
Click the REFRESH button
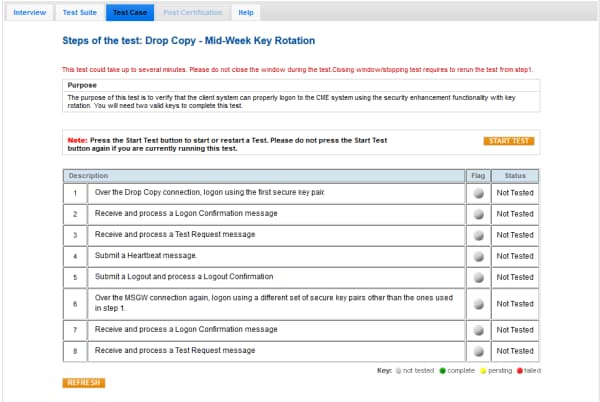pos(83,383)
